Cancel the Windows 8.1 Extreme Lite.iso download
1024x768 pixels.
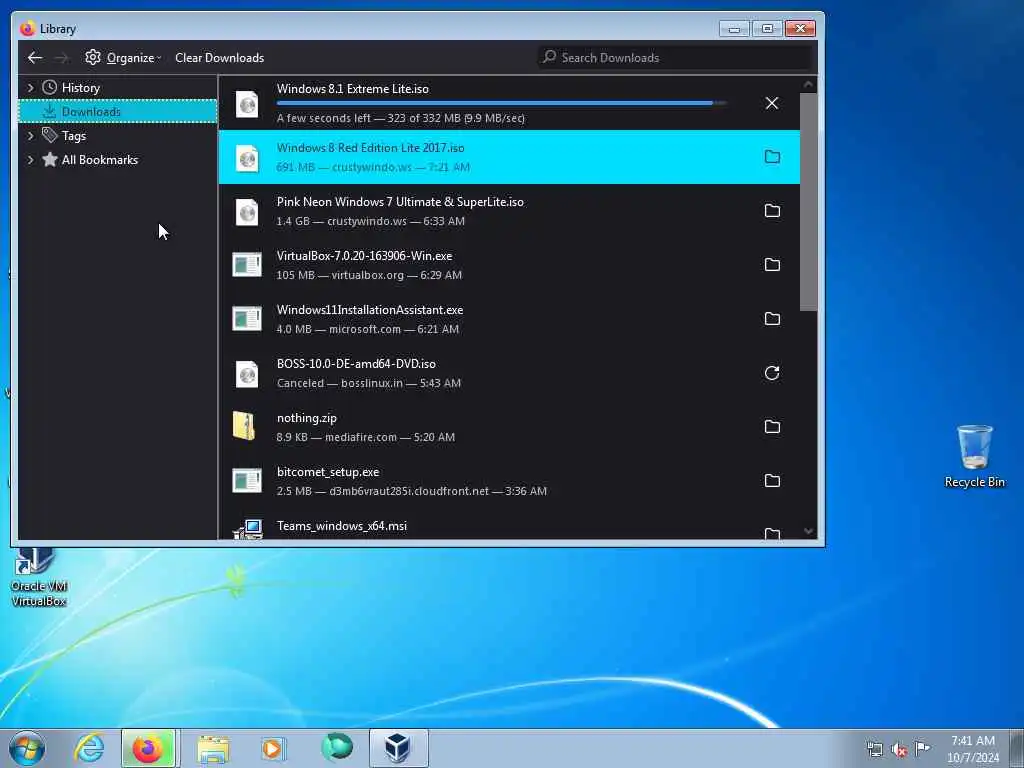(772, 103)
